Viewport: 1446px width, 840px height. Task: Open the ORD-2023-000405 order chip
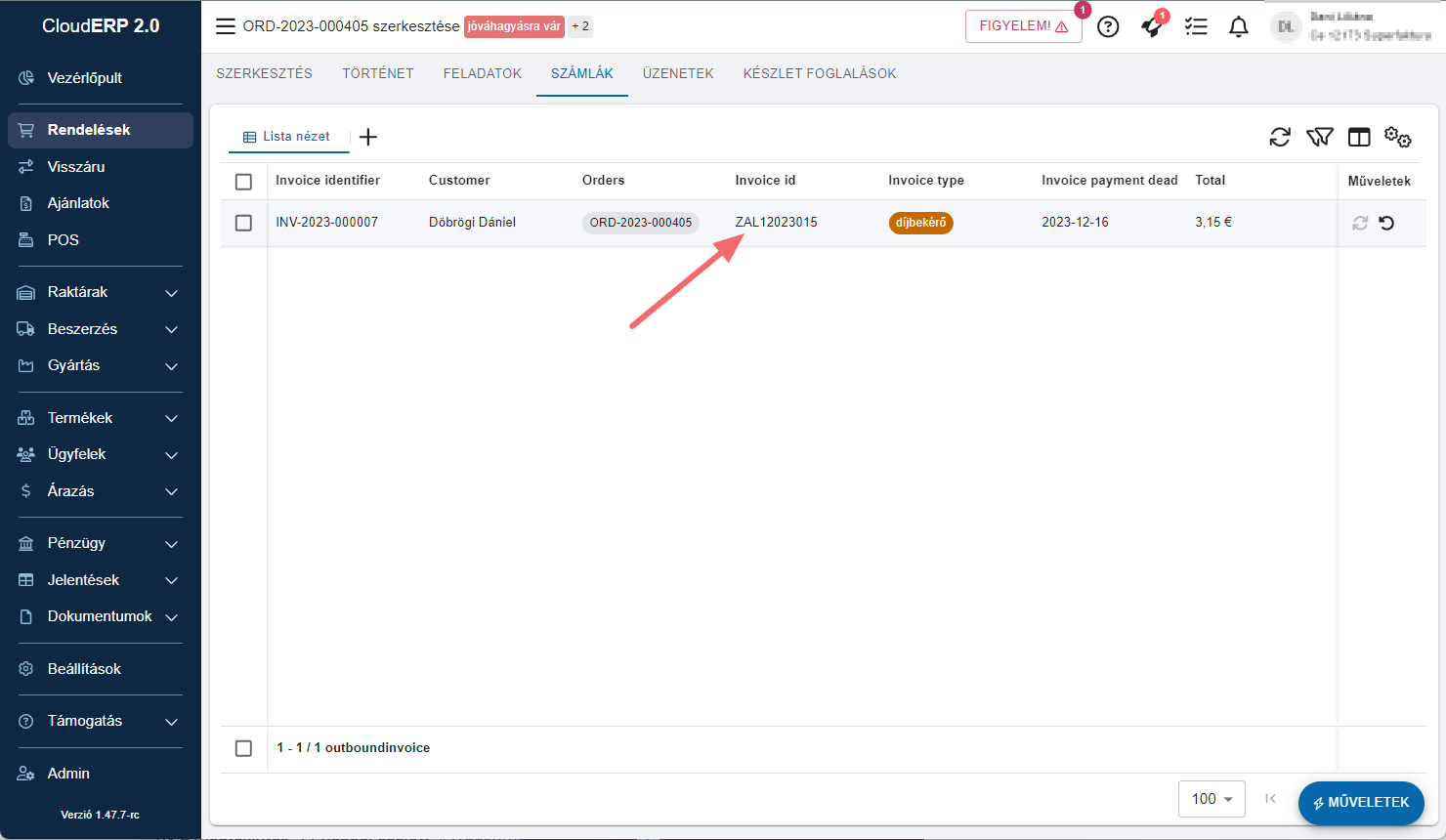pyautogui.click(x=641, y=223)
